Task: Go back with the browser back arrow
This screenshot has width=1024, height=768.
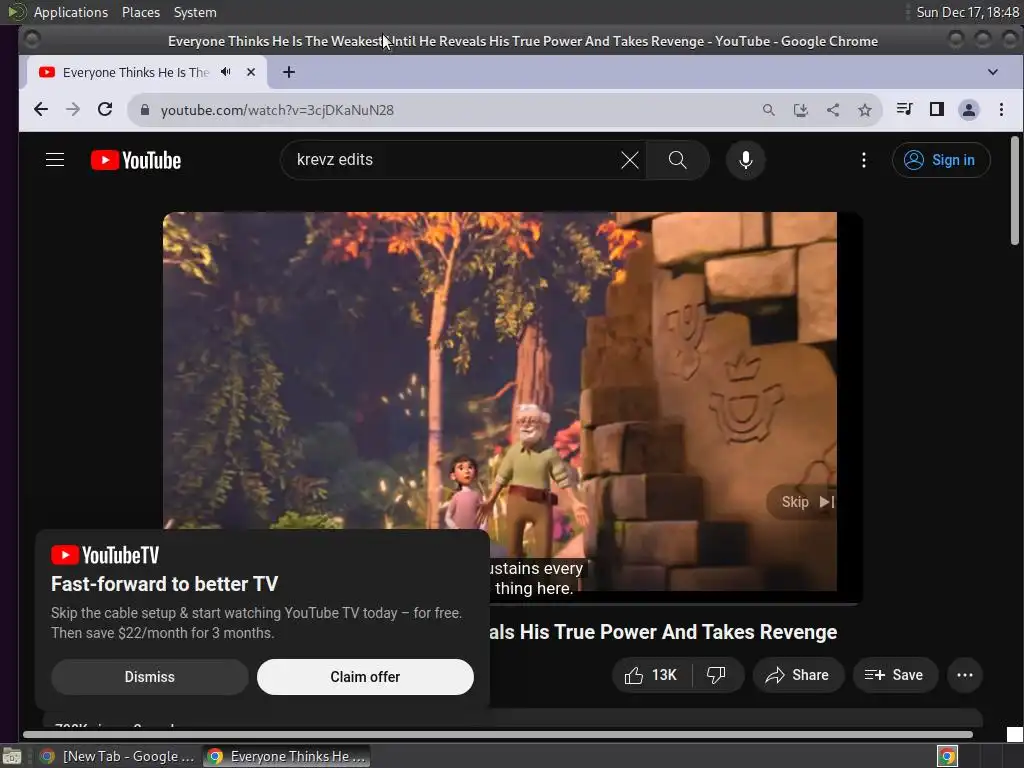Action: point(40,110)
